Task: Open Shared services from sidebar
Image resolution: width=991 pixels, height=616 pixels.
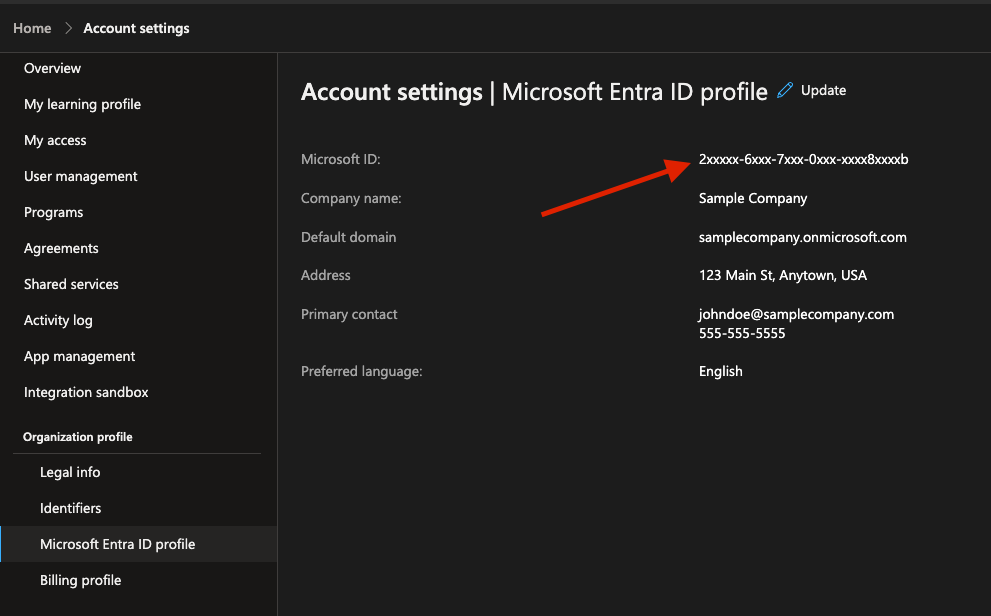Action: 70,284
